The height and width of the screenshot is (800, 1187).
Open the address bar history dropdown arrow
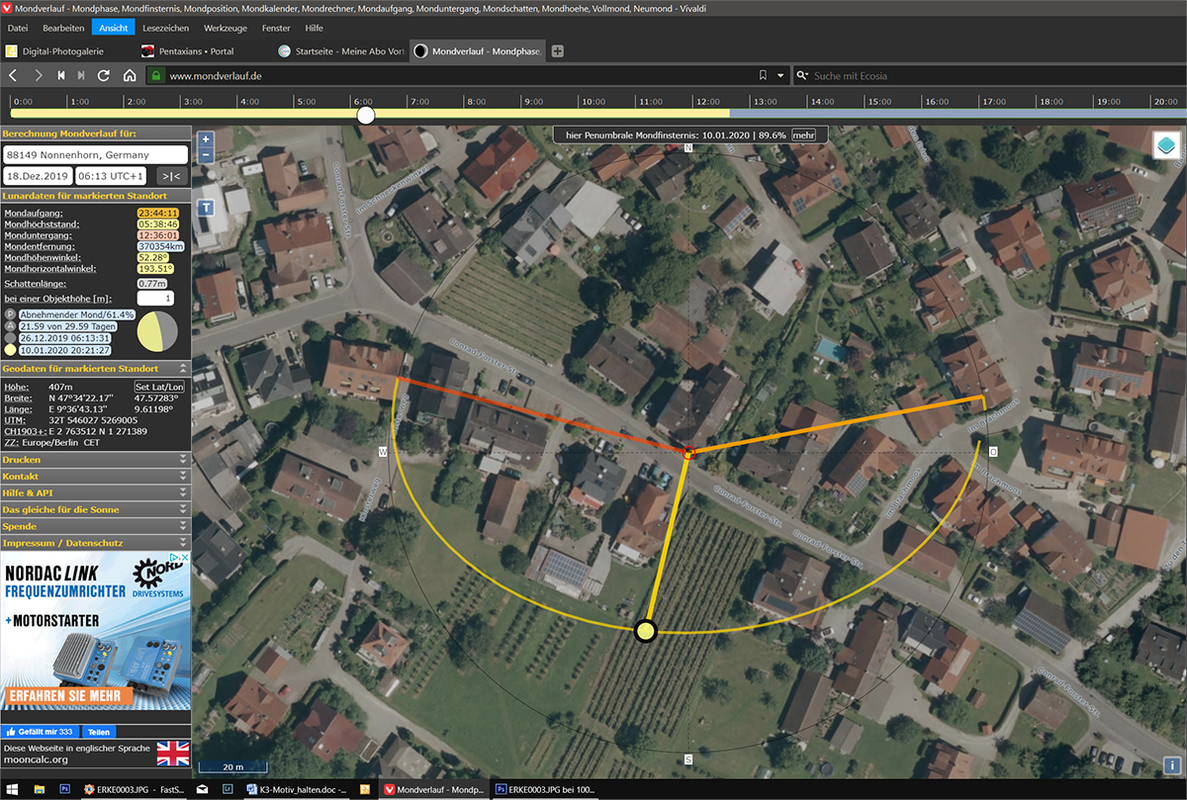(x=780, y=76)
